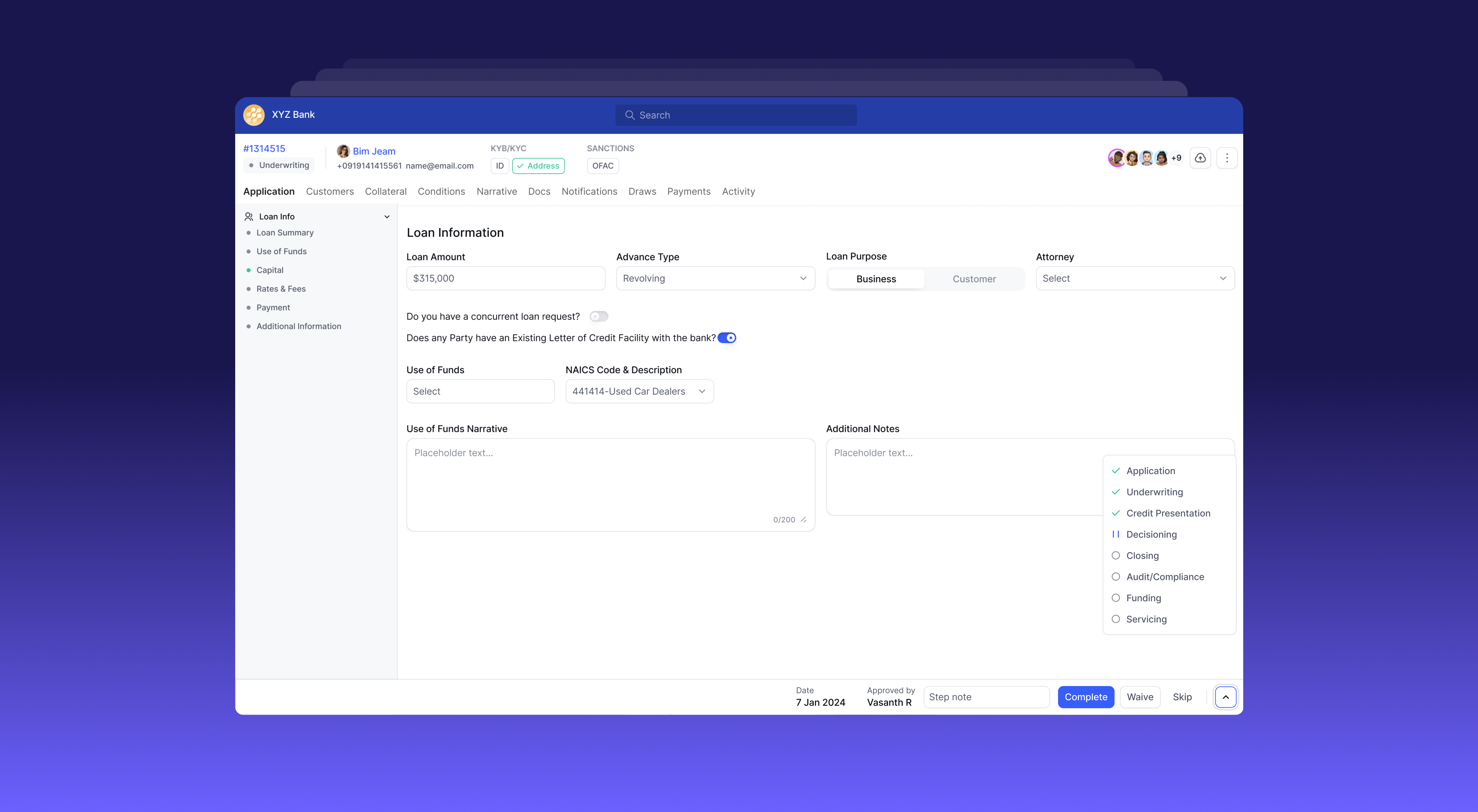Select Use of Funds in the sidebar
The image size is (1478, 812).
pos(282,252)
